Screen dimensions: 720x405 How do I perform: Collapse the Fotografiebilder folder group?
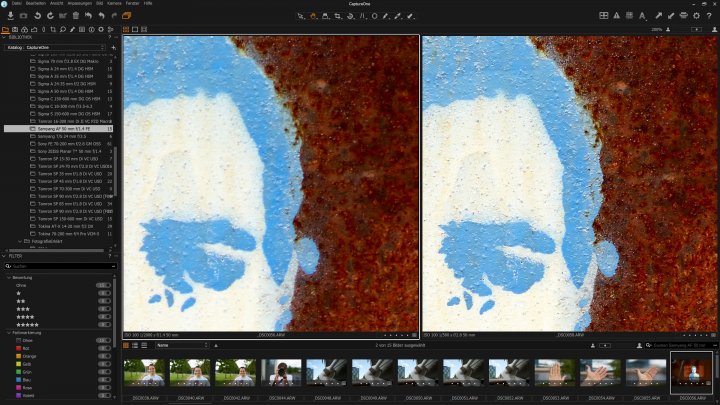pos(20,241)
